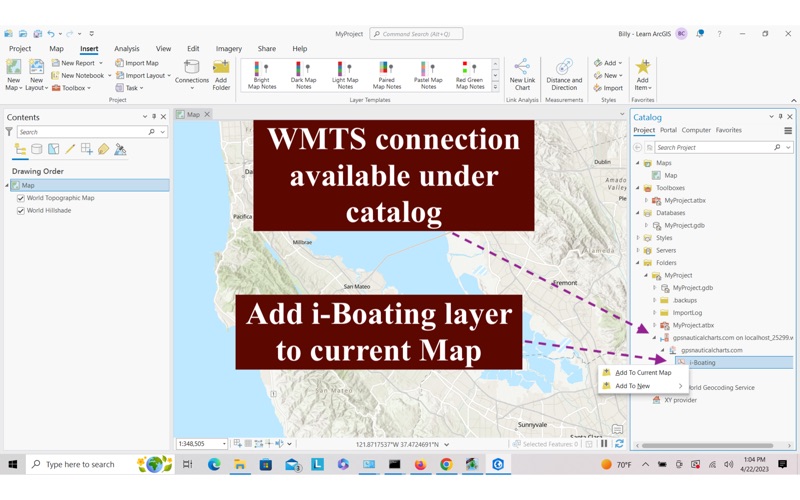The width and height of the screenshot is (800, 500).
Task: Open Distance and Direction tool
Action: click(x=564, y=74)
